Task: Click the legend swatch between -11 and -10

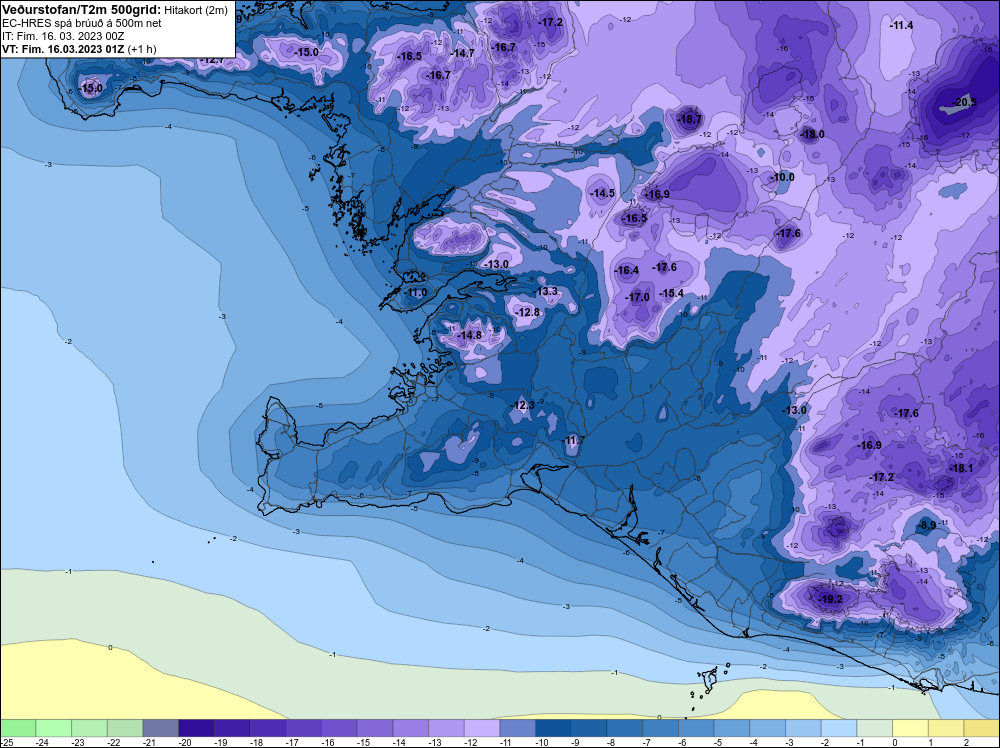Action: 518,728
